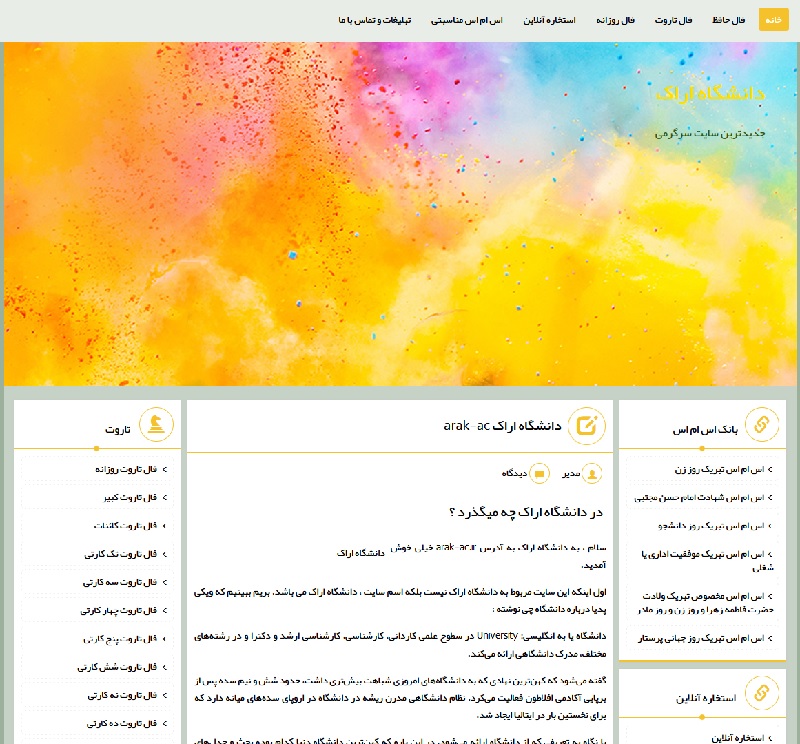Viewport: 800px width, 744px height.
Task: Open اس ام اس شهادت امام حسن مجتبی
Action: [699, 498]
